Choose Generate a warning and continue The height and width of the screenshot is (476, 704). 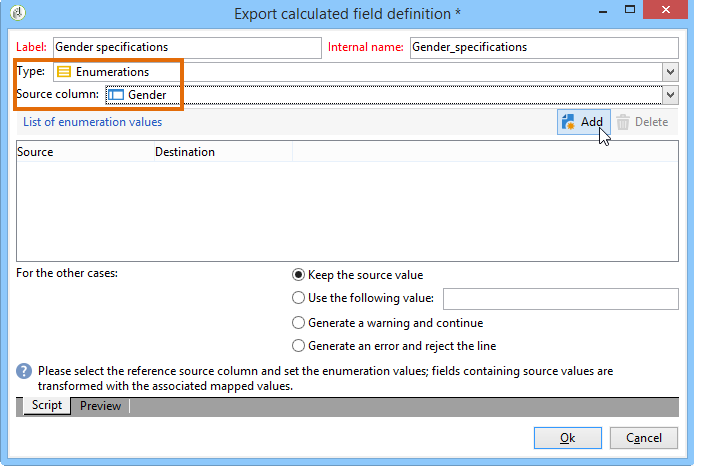click(x=298, y=323)
